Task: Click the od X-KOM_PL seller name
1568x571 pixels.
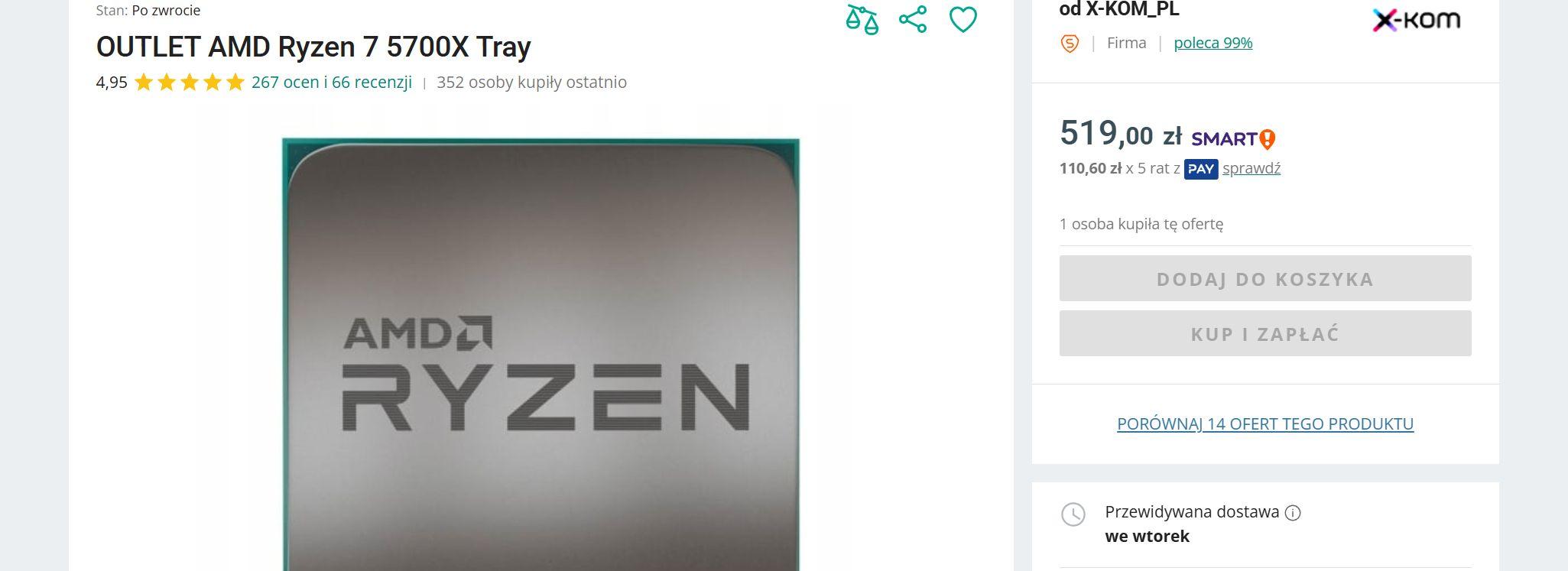Action: [x=1119, y=9]
